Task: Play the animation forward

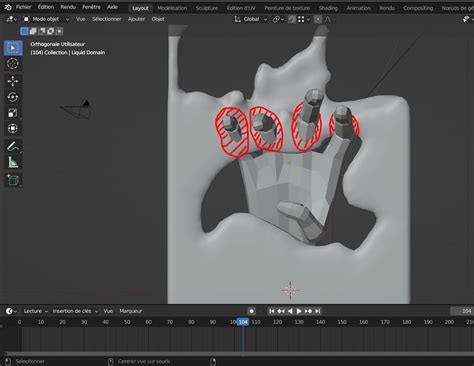Action: pos(299,311)
